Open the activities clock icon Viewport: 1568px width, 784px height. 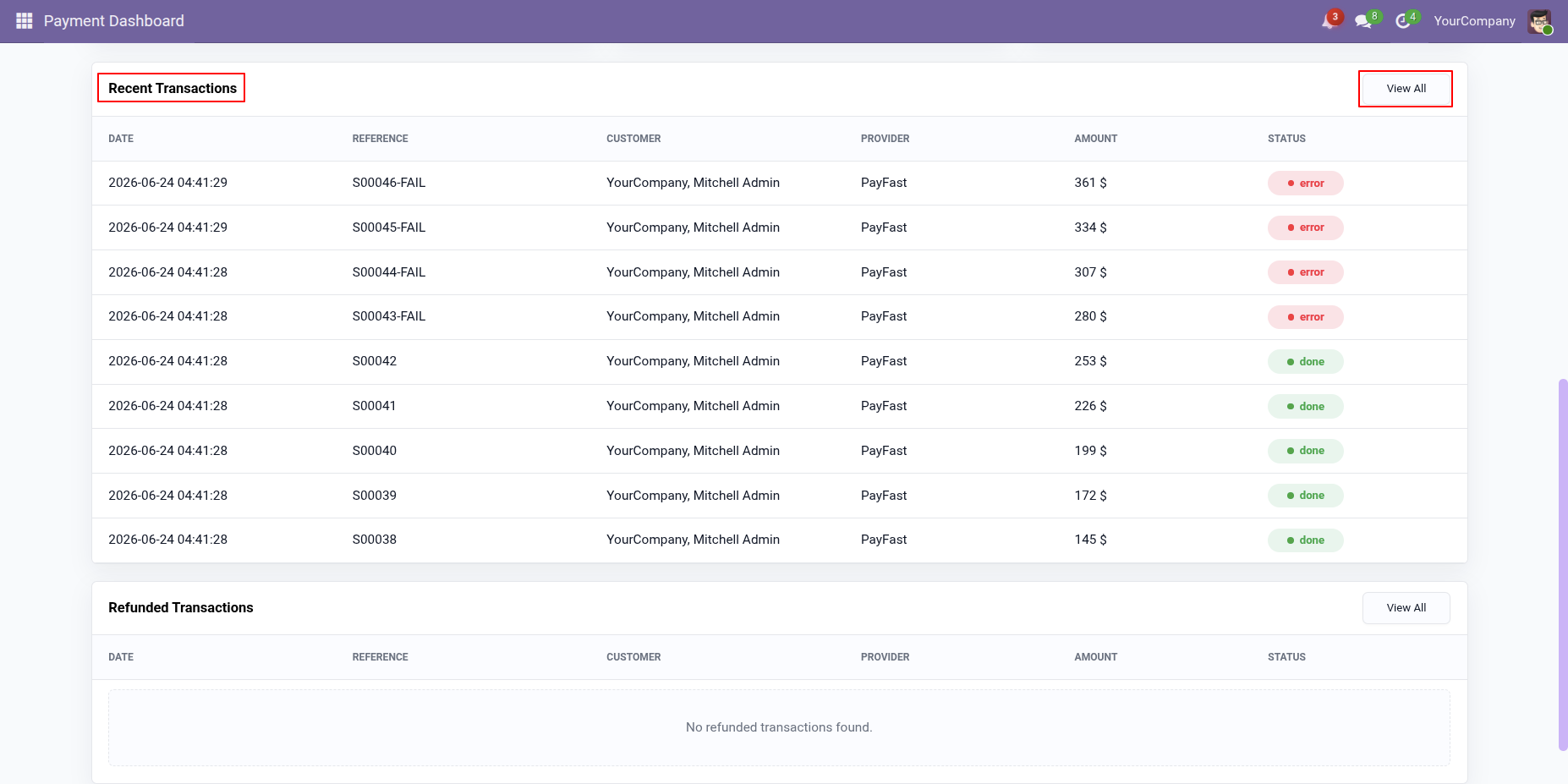click(1405, 20)
